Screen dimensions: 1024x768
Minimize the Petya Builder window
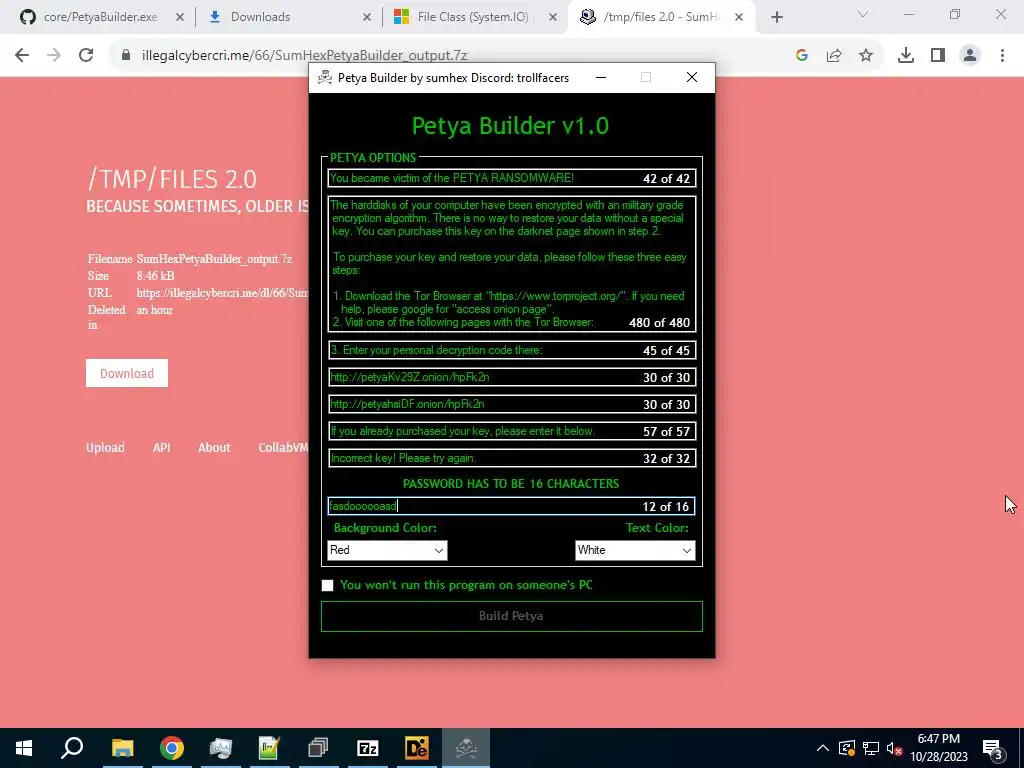(x=601, y=78)
